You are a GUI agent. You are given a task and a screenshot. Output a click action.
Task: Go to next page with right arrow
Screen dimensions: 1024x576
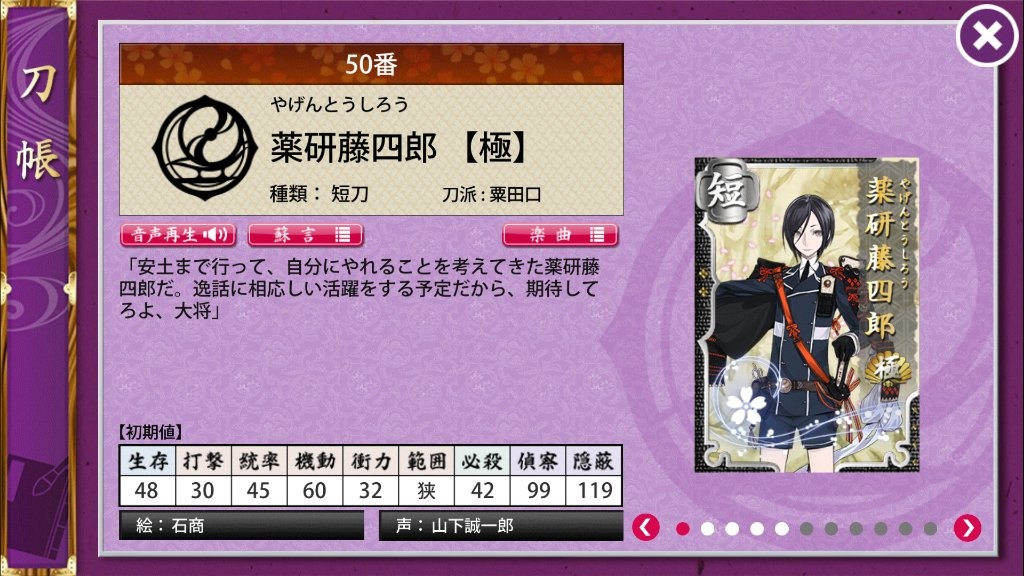click(967, 527)
